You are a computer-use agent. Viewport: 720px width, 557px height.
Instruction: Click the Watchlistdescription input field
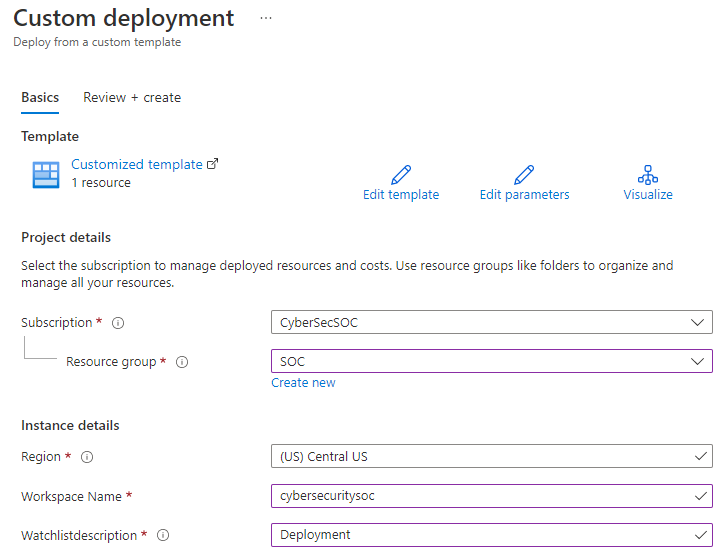tap(480, 535)
